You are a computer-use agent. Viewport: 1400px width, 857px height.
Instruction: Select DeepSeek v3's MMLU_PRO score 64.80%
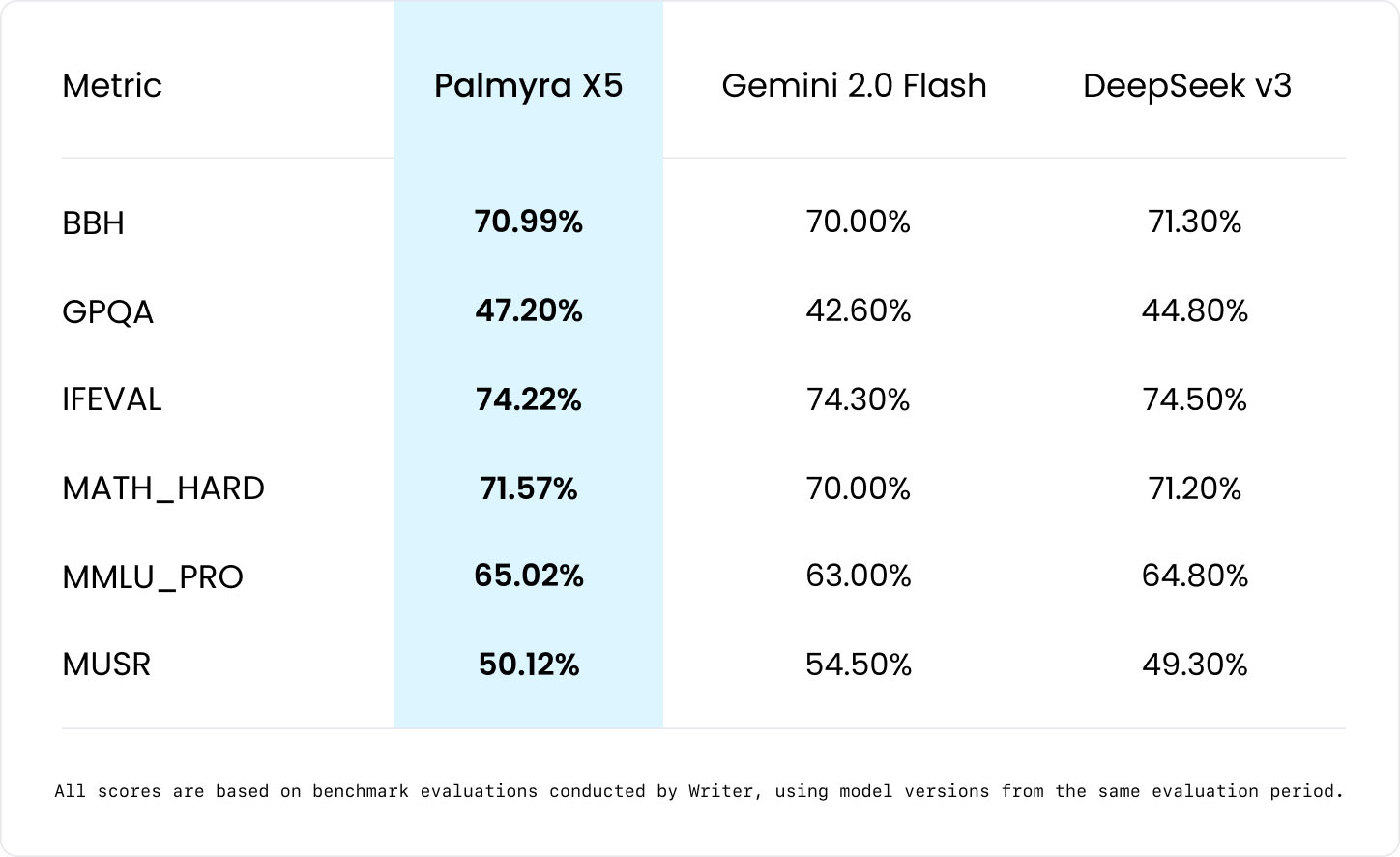[1194, 576]
